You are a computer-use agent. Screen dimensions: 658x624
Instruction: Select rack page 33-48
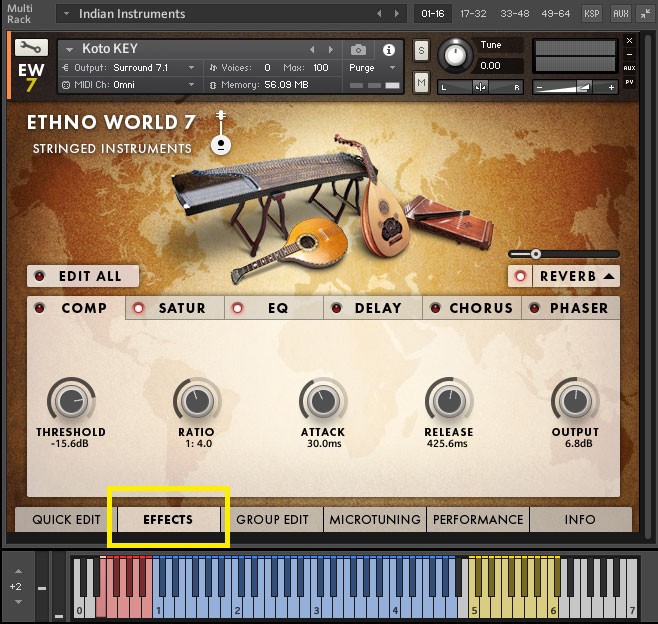514,14
